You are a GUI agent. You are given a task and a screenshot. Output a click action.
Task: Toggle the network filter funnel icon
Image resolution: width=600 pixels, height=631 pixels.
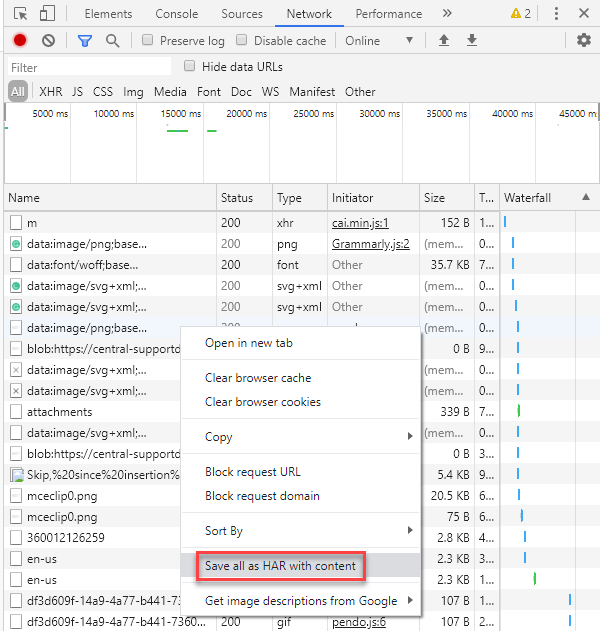coord(85,41)
